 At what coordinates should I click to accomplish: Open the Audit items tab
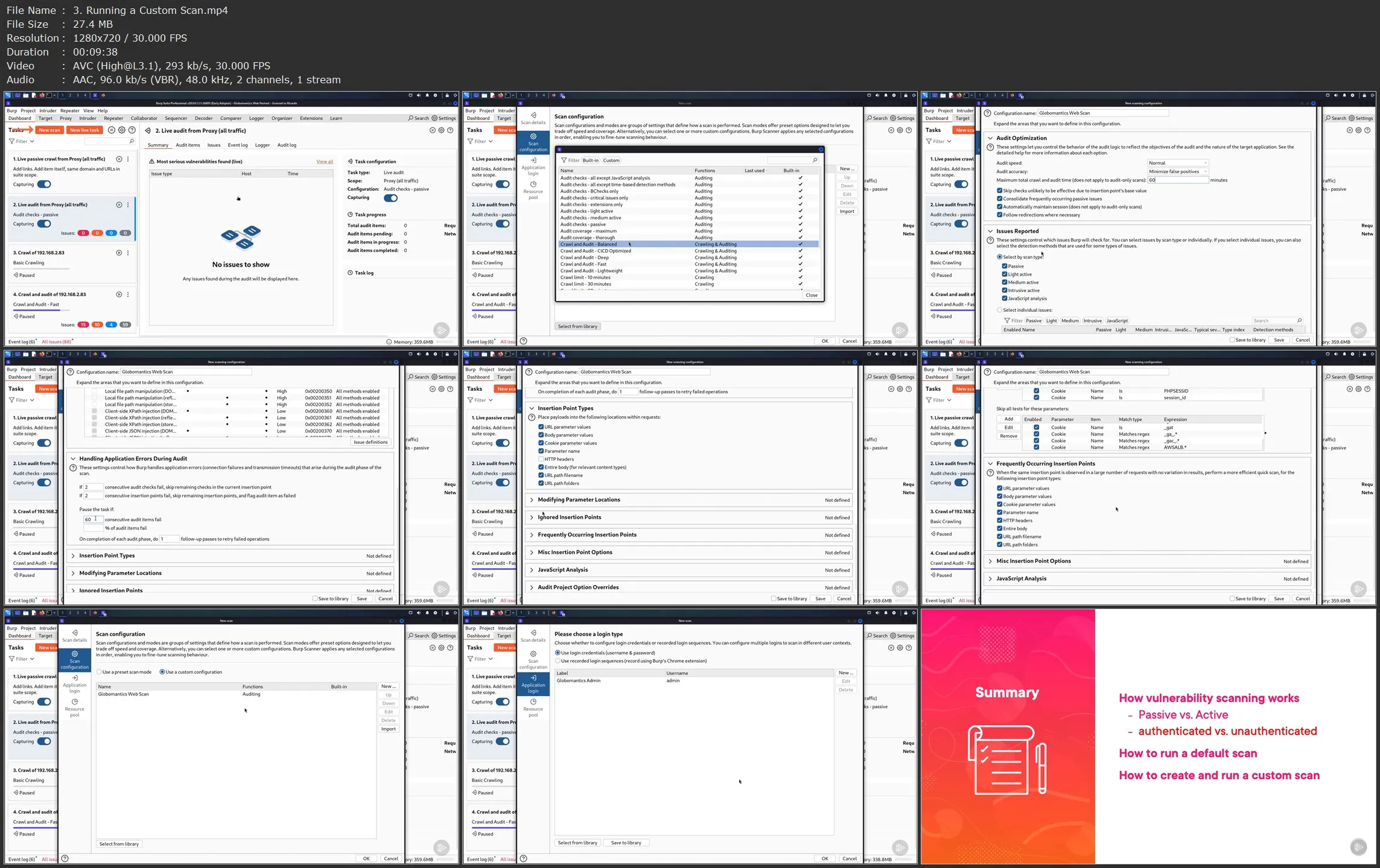click(x=188, y=145)
